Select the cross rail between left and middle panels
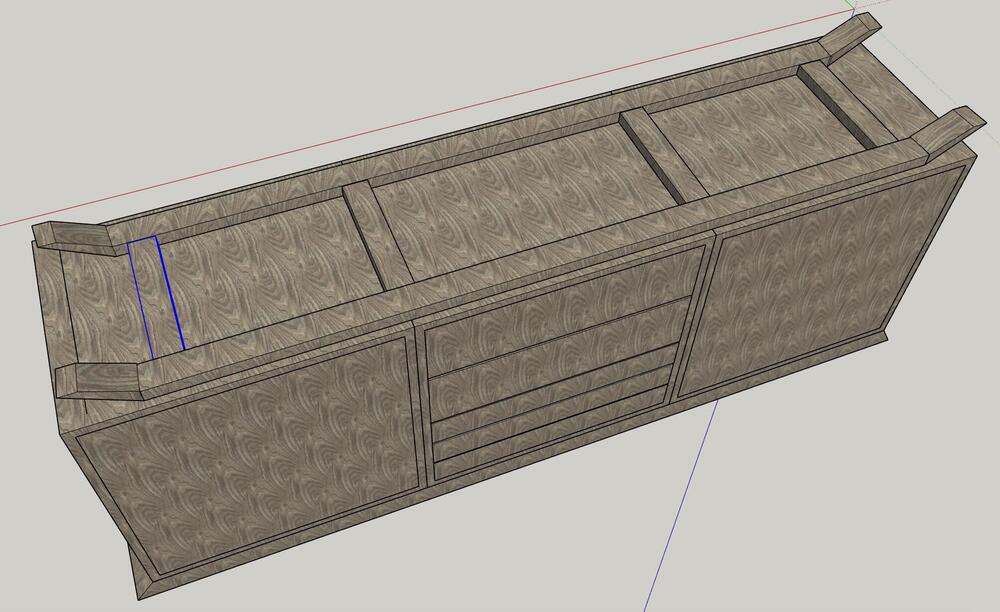1000x612 pixels. pyautogui.click(x=375, y=237)
